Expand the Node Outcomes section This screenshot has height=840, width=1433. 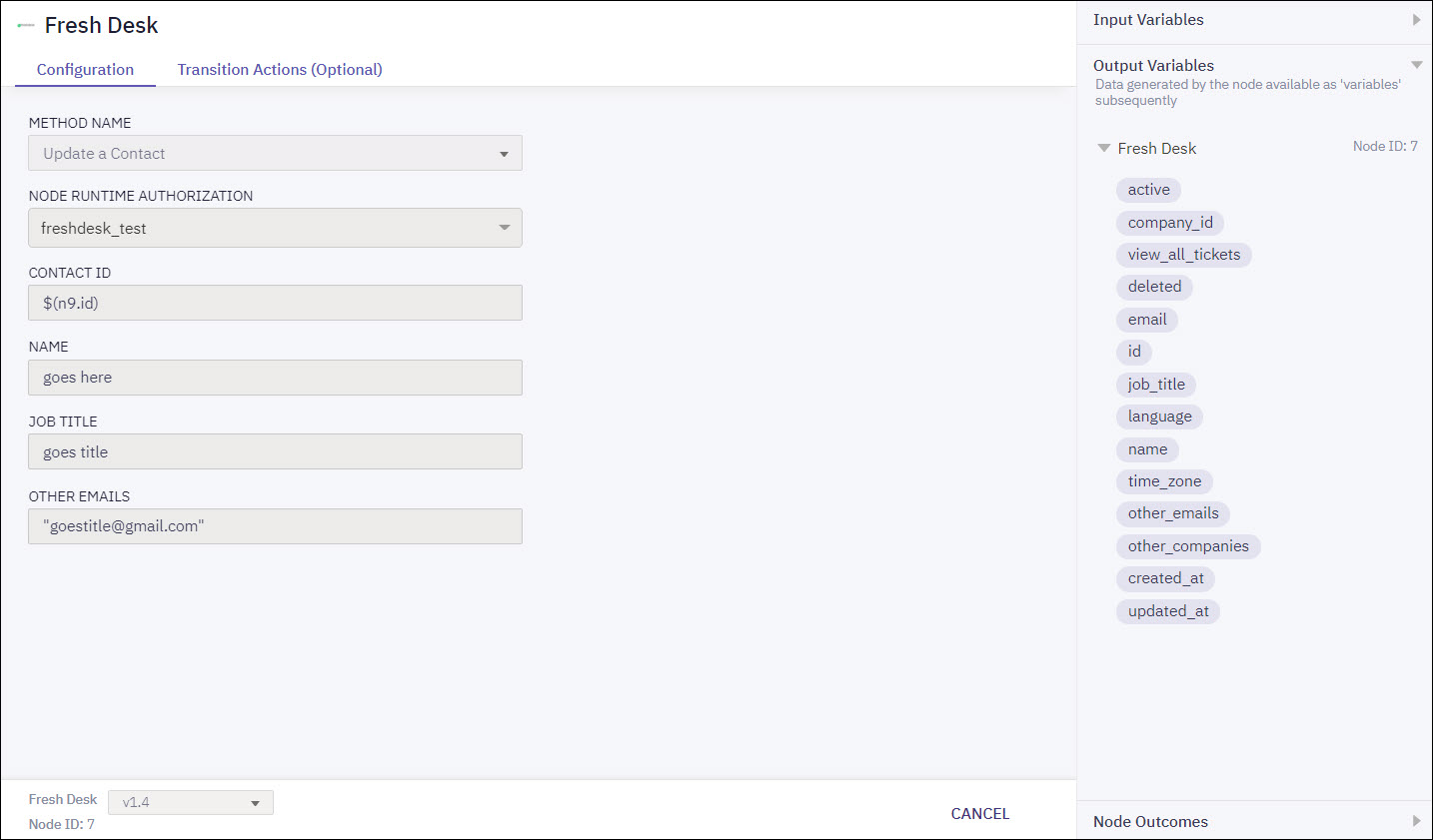click(x=1416, y=821)
